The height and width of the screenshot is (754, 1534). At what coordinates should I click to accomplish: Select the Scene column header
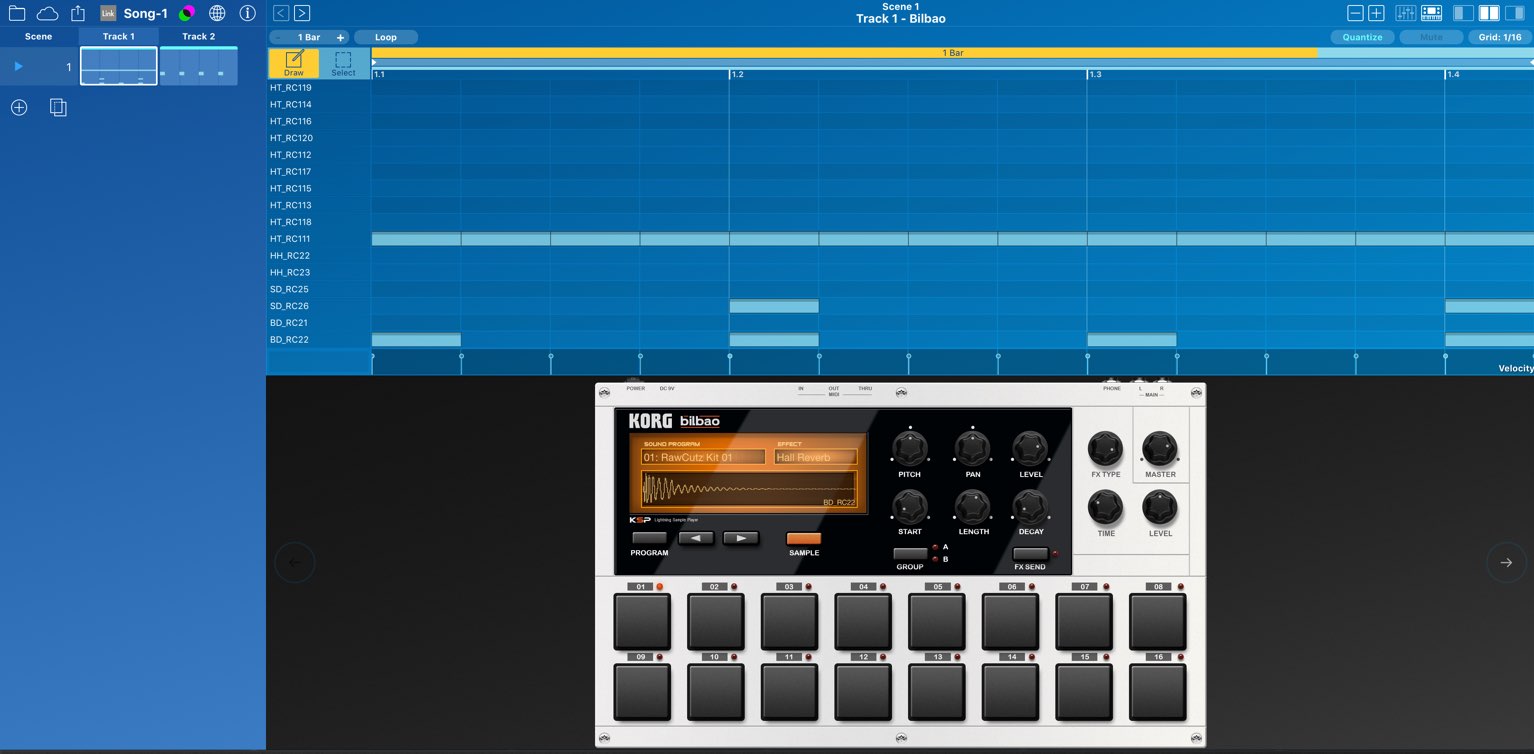pyautogui.click(x=39, y=36)
